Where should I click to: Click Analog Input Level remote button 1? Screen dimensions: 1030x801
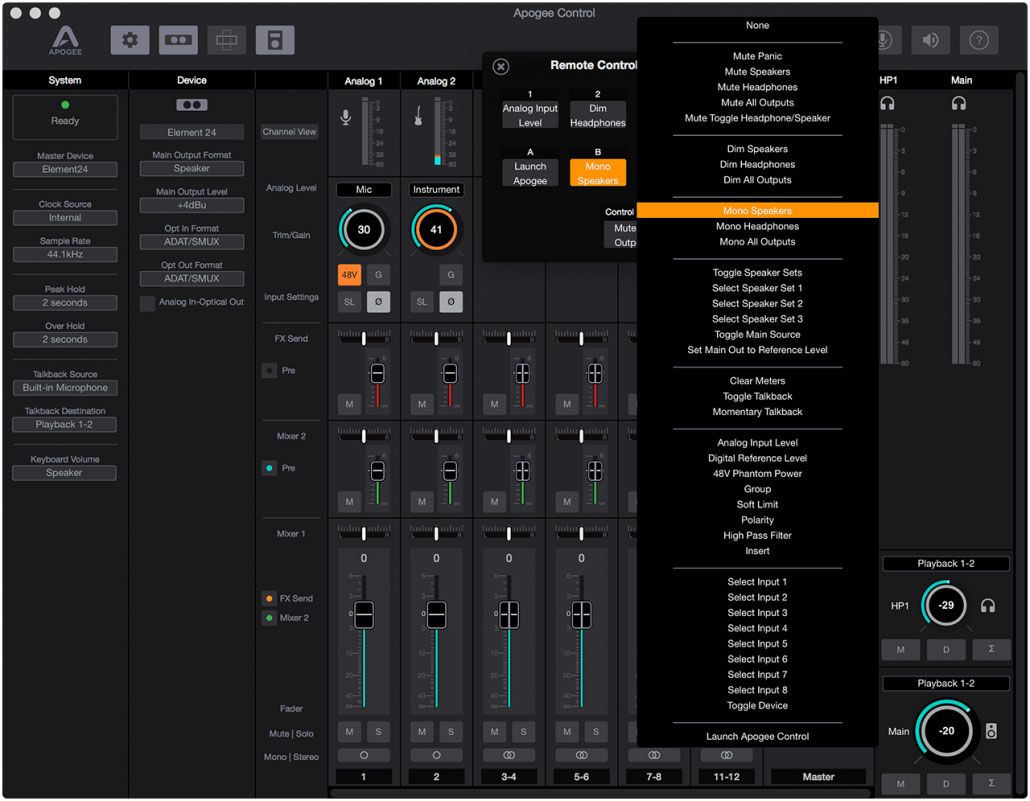tap(530, 115)
